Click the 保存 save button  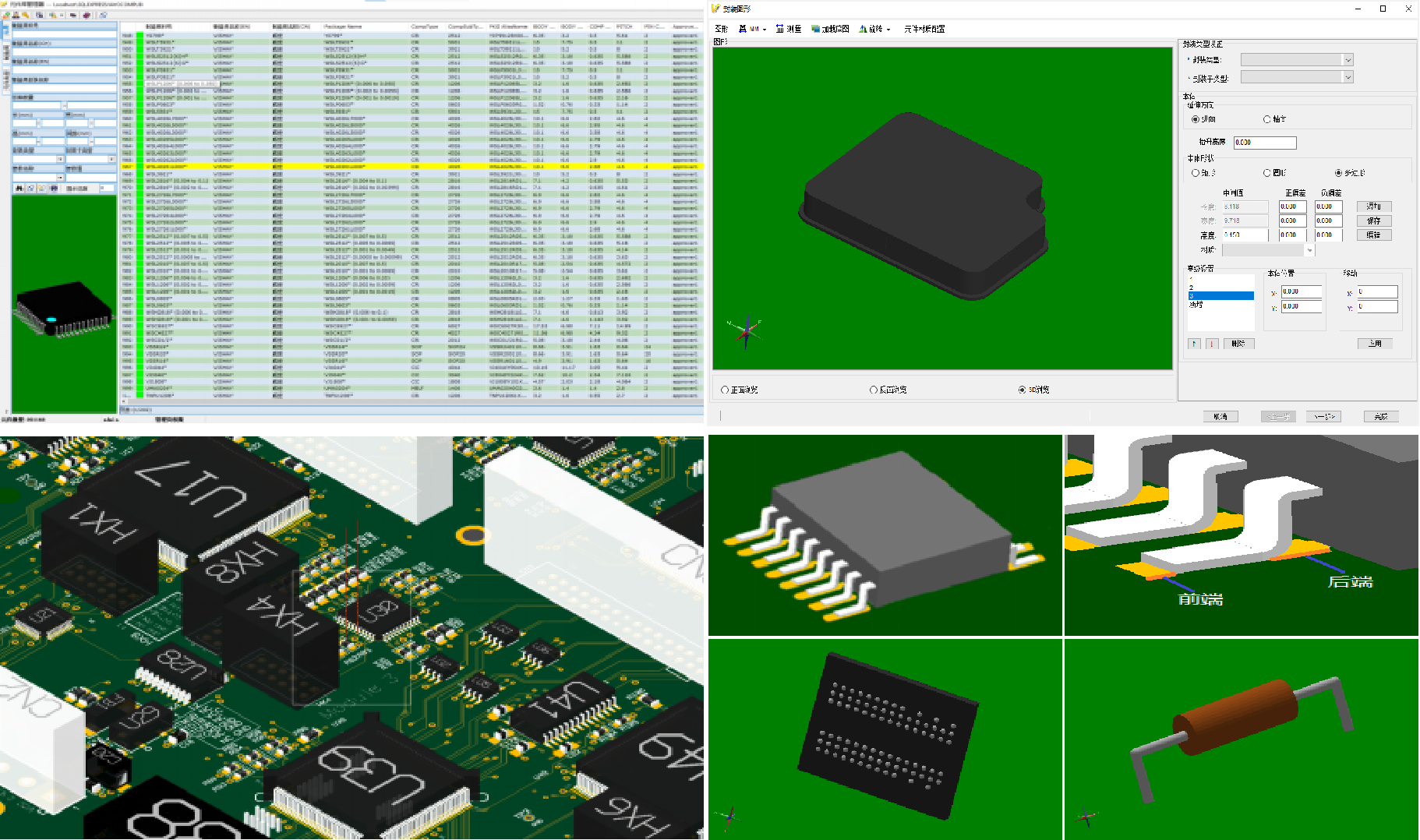point(1374,221)
